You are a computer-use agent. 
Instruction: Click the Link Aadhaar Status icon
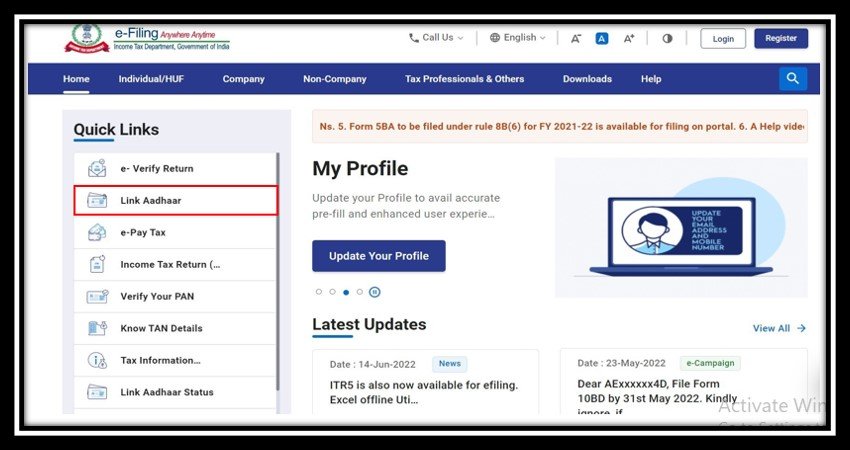tap(97, 392)
